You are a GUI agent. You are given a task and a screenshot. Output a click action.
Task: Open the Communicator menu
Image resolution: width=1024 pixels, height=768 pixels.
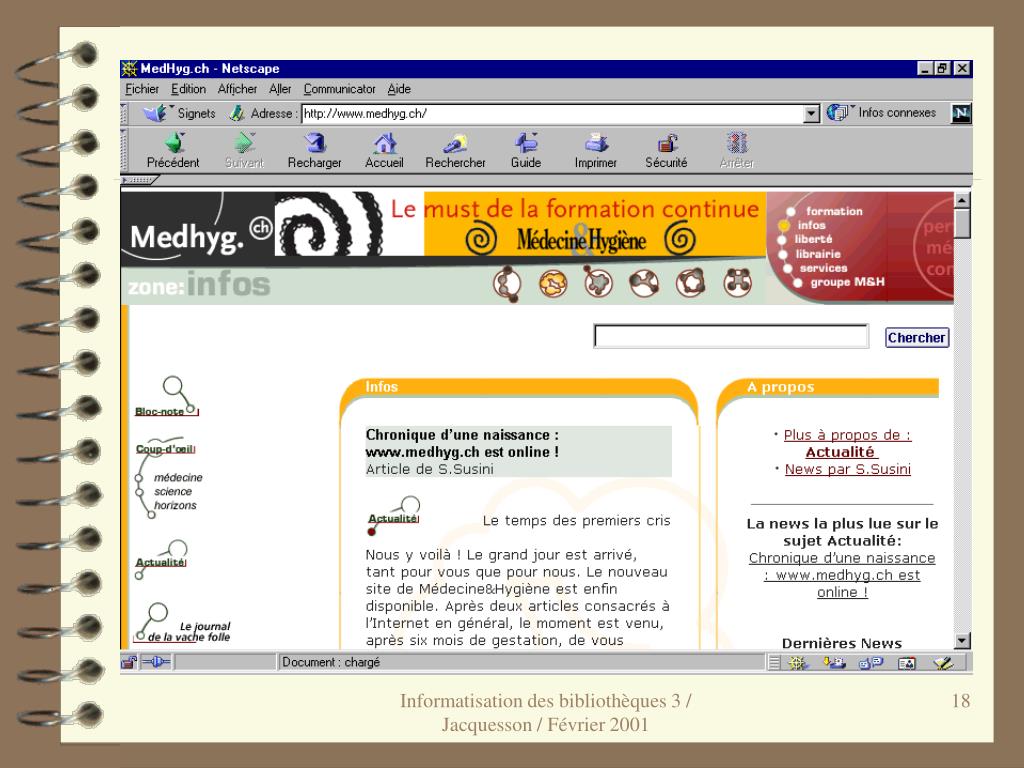(x=340, y=89)
